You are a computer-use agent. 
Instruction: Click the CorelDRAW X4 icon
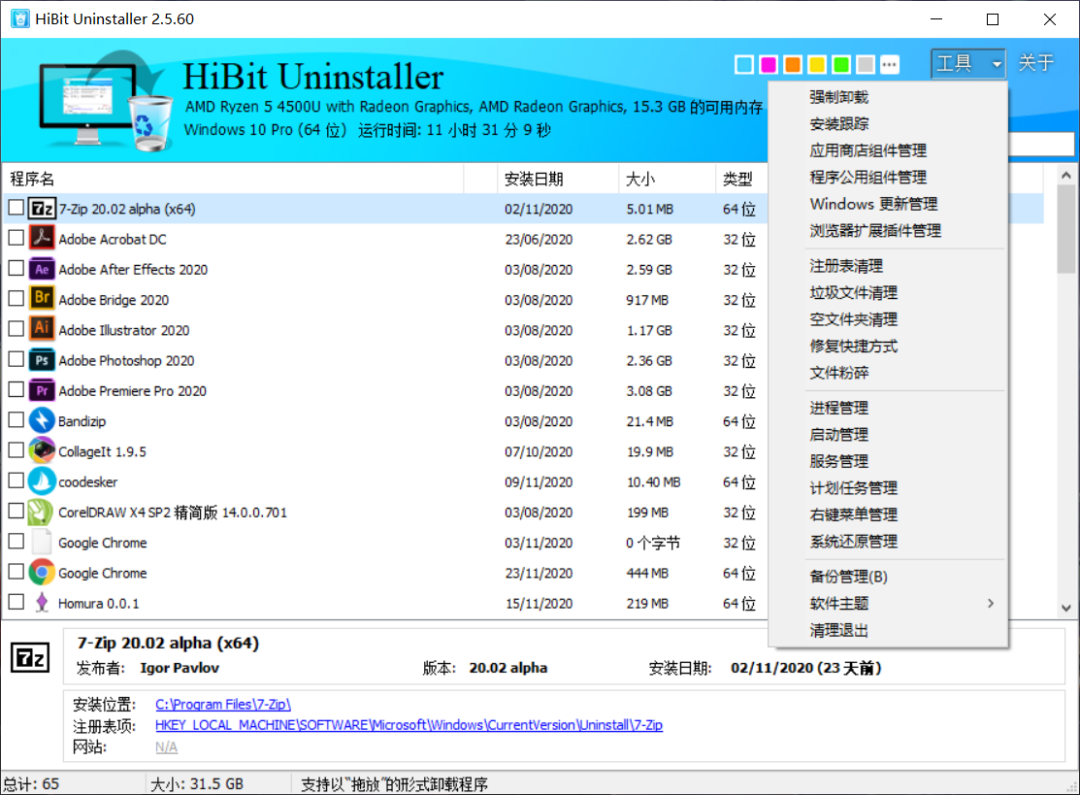click(42, 512)
